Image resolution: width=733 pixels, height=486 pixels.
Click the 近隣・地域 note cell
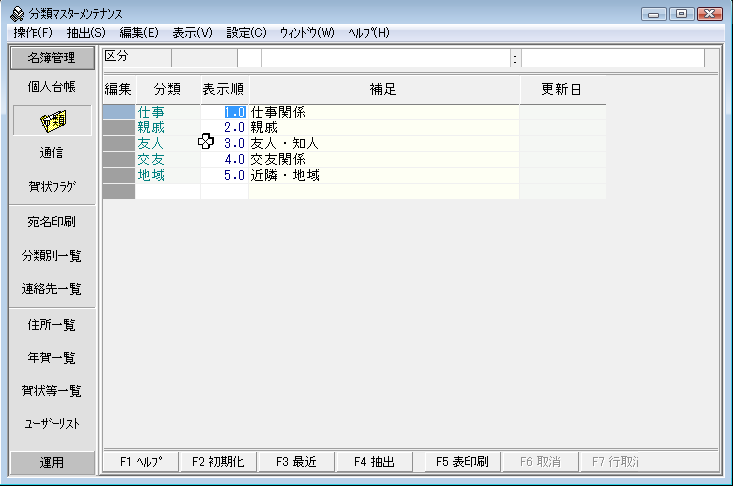[383, 175]
